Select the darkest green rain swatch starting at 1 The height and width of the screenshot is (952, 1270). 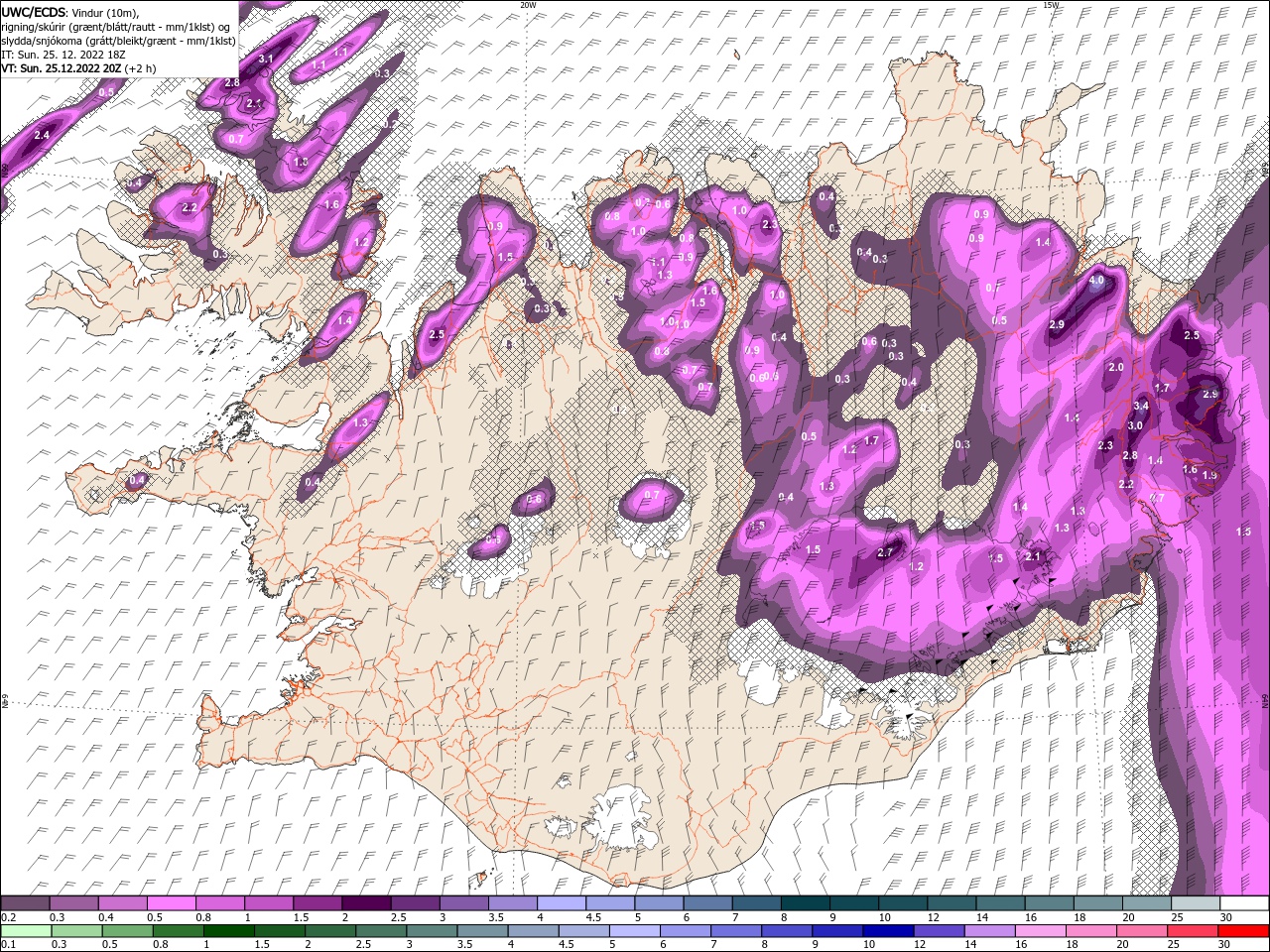[229, 931]
